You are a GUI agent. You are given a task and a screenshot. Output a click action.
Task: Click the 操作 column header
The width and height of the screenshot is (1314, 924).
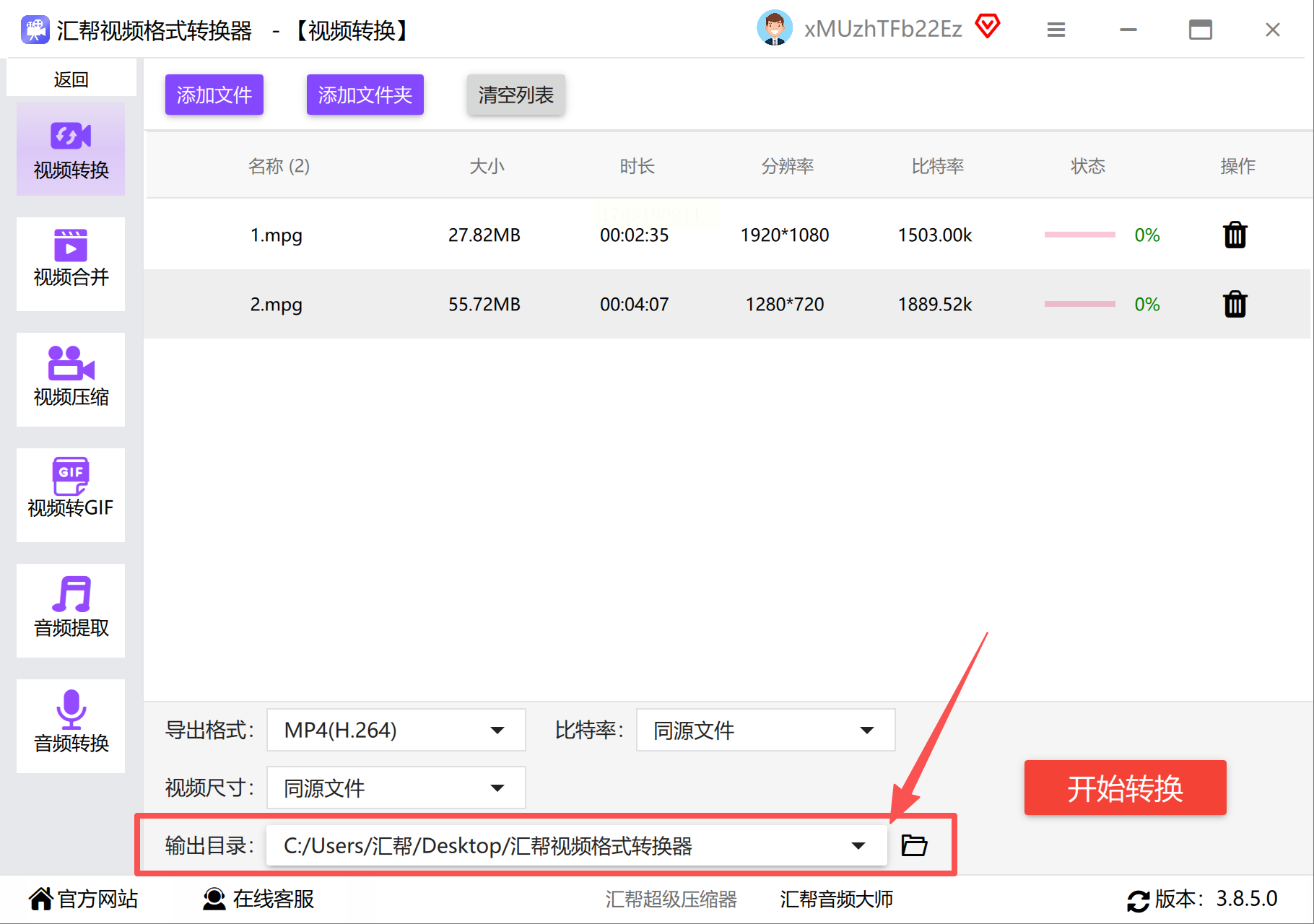pyautogui.click(x=1237, y=166)
